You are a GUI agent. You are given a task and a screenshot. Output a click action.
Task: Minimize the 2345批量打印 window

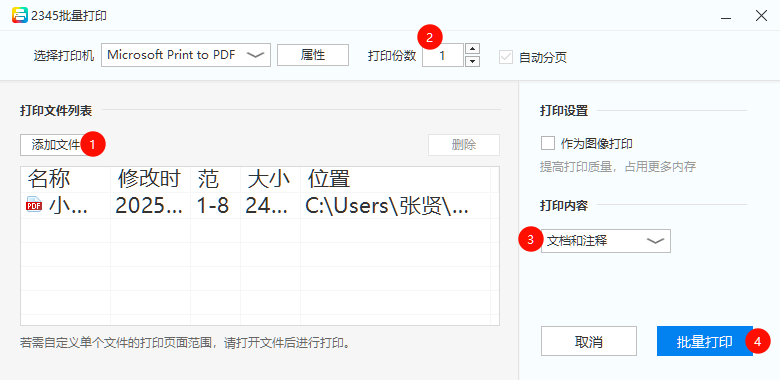[x=726, y=16]
